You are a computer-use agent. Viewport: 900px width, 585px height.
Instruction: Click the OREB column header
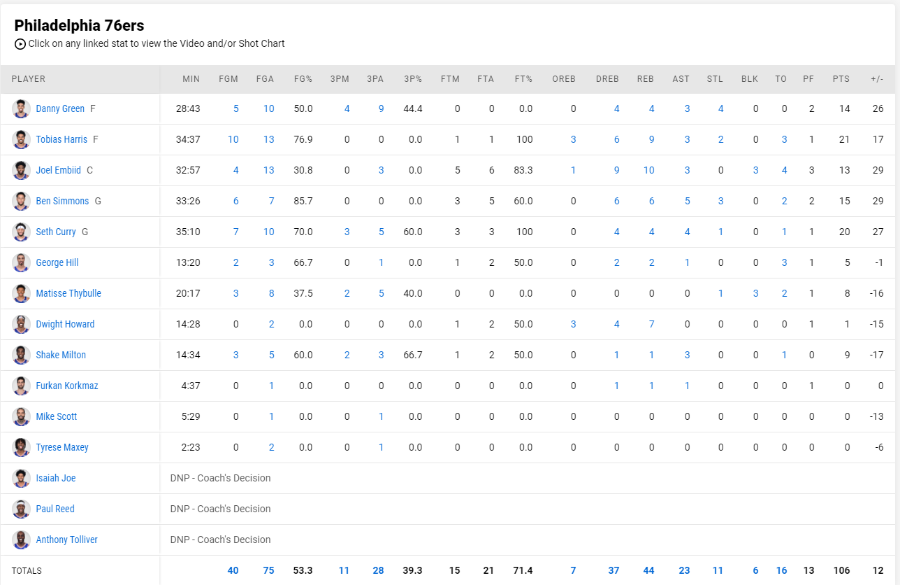(x=564, y=79)
